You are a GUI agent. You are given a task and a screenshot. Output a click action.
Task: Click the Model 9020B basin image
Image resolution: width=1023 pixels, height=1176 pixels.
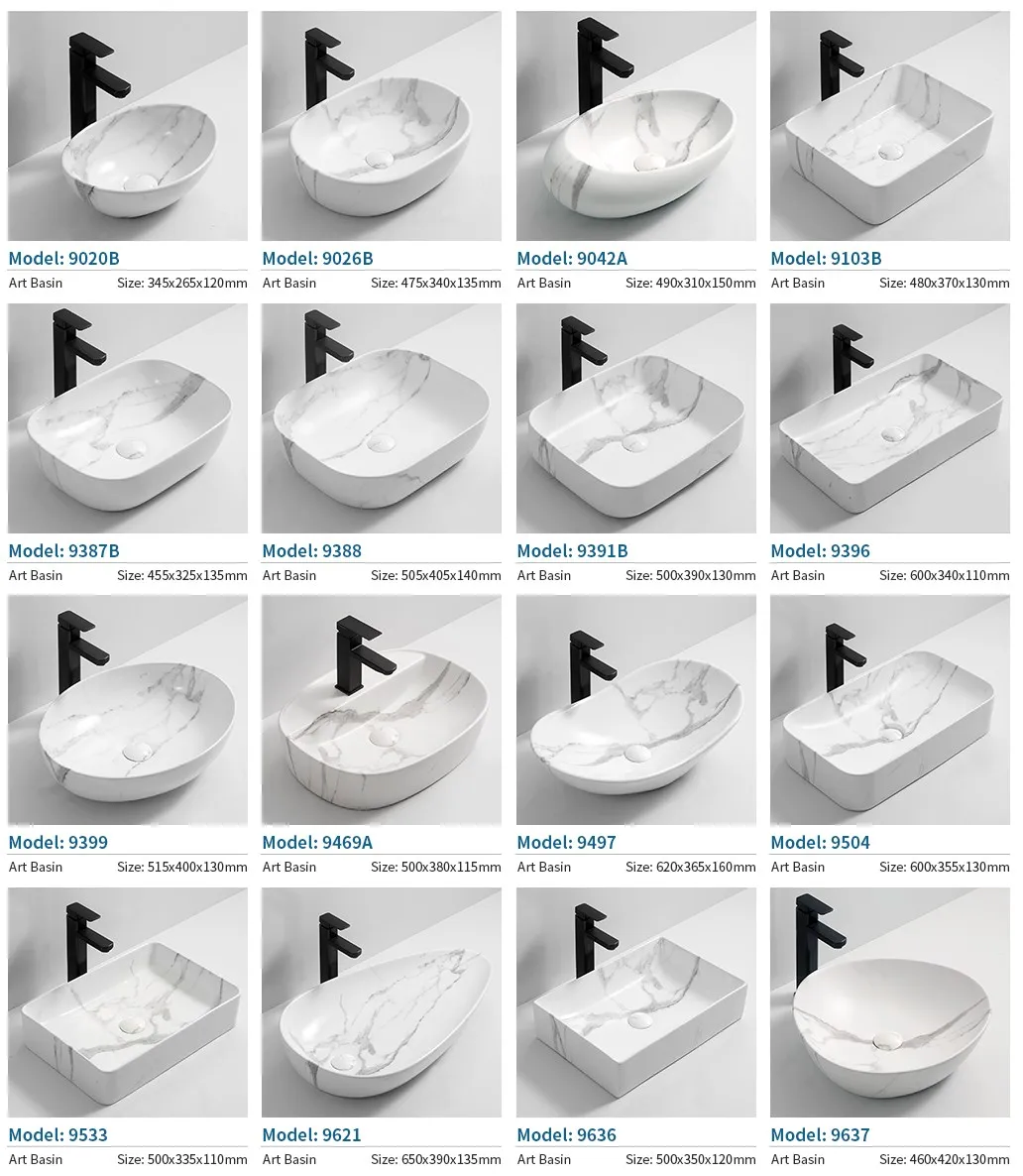pyautogui.click(x=128, y=125)
